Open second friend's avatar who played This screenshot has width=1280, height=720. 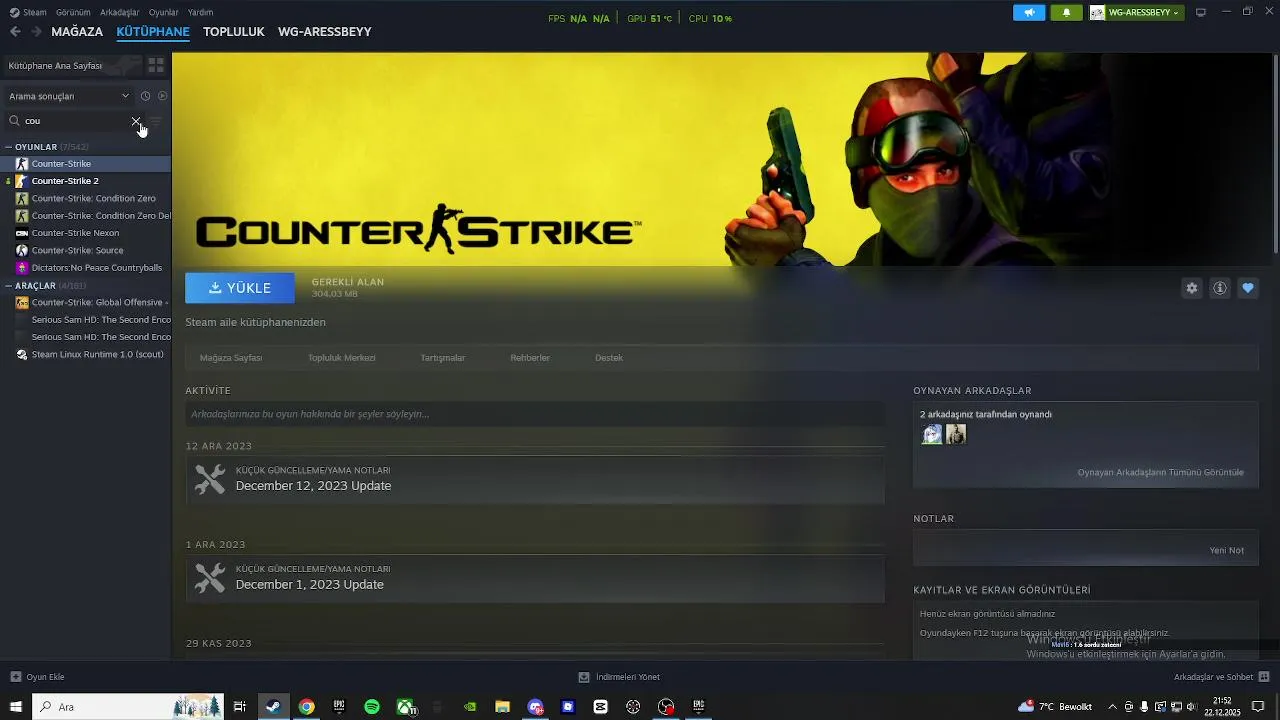[x=956, y=434]
